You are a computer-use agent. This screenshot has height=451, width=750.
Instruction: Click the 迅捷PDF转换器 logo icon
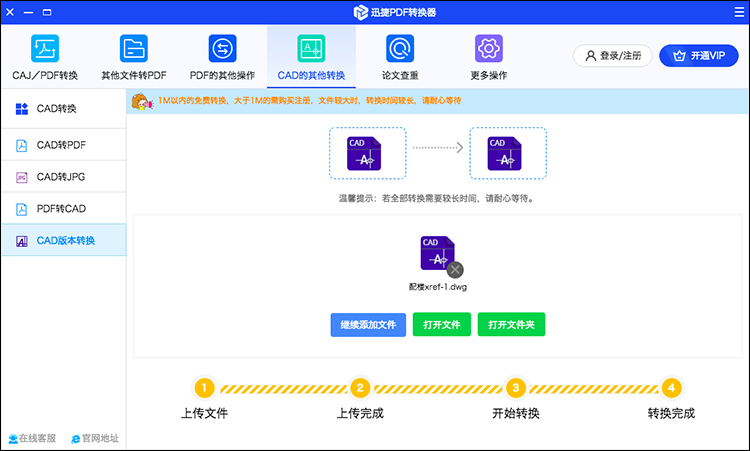click(x=361, y=12)
